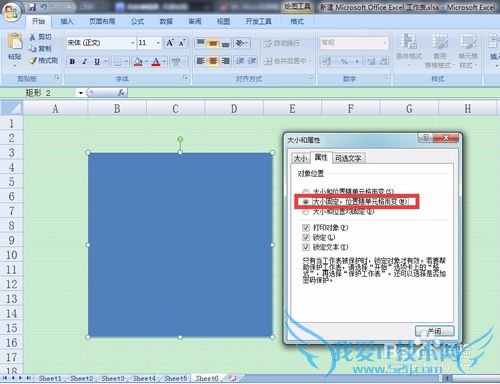Toggle Italic formatting

pos(84,62)
